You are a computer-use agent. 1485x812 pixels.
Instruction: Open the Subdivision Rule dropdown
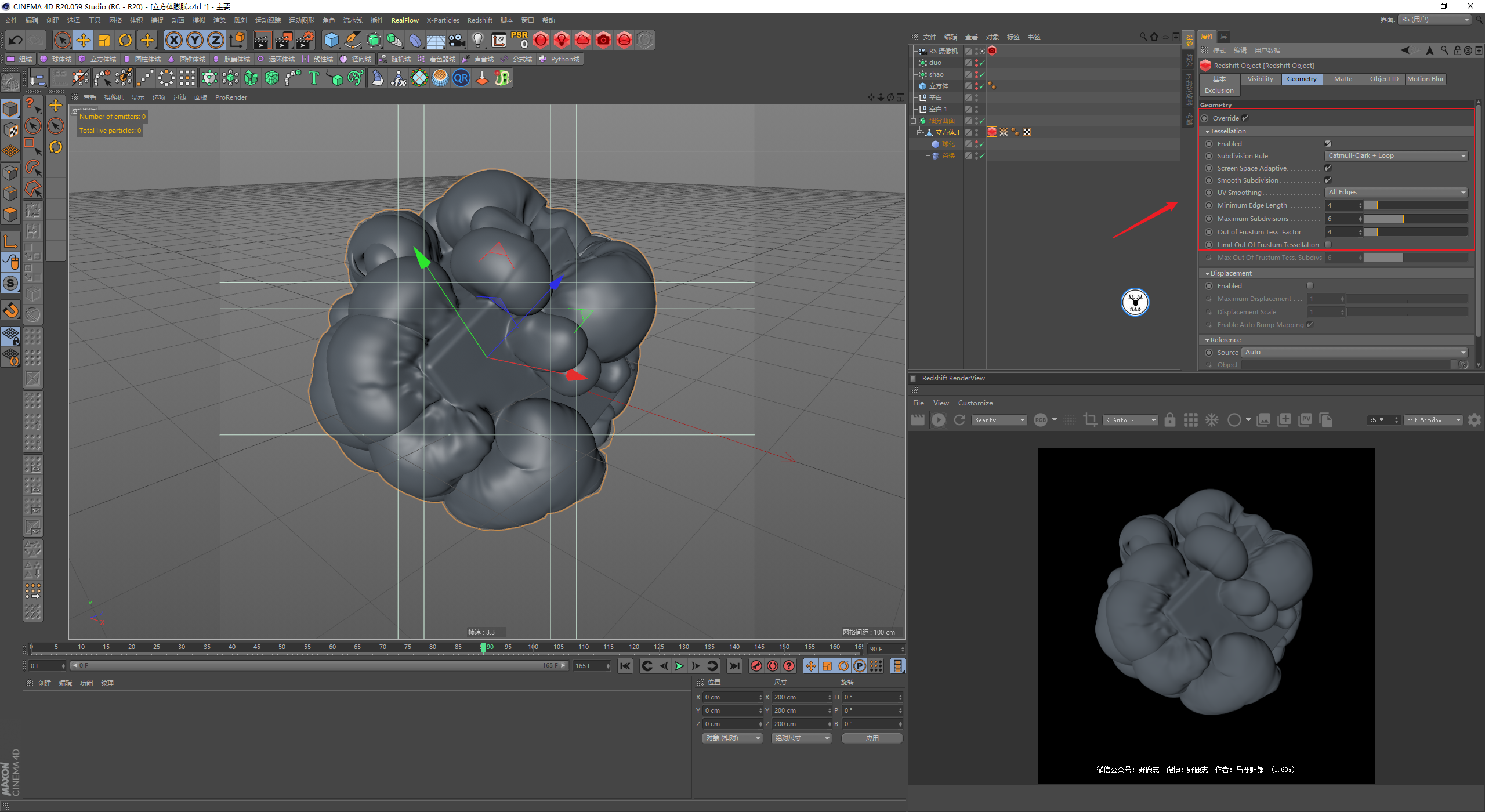[1396, 155]
